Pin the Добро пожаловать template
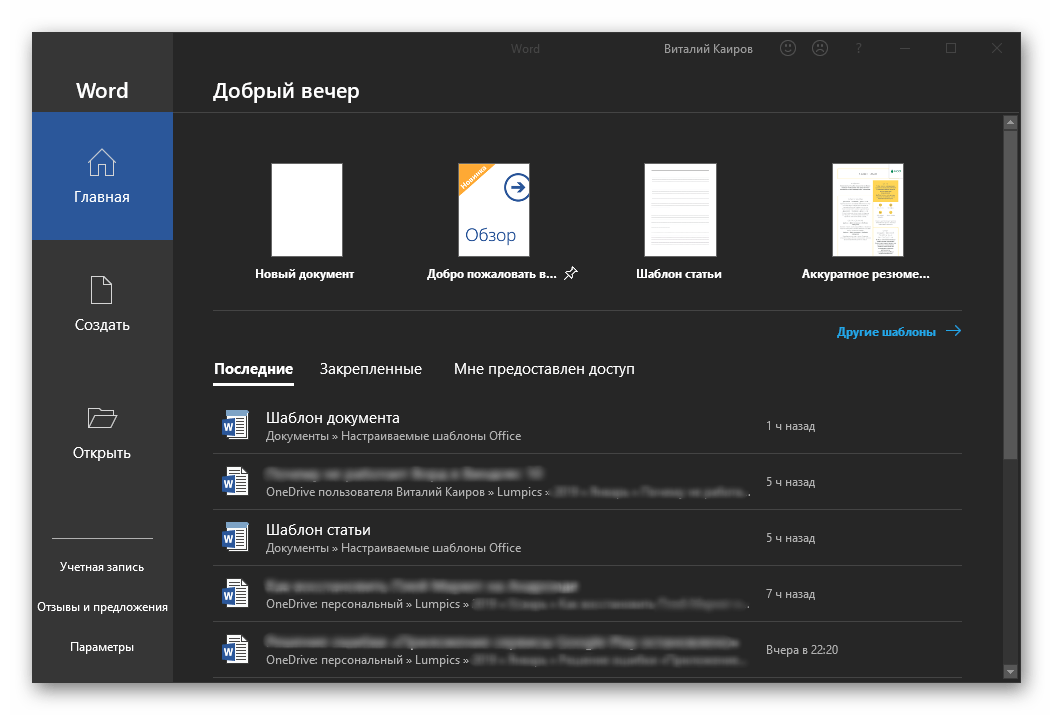1053x715 pixels. tap(570, 271)
